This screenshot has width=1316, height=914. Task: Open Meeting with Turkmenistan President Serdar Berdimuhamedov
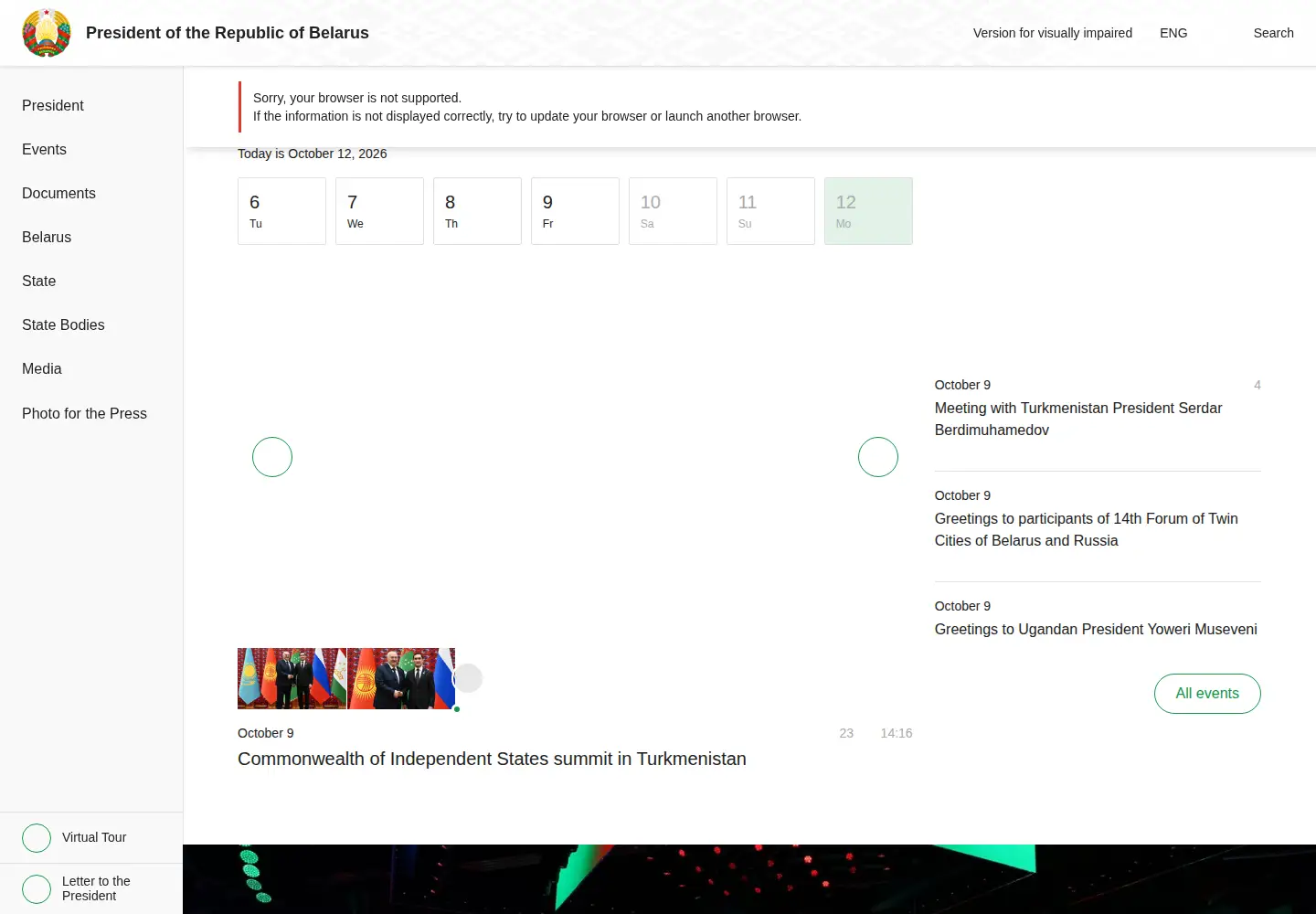(1078, 419)
